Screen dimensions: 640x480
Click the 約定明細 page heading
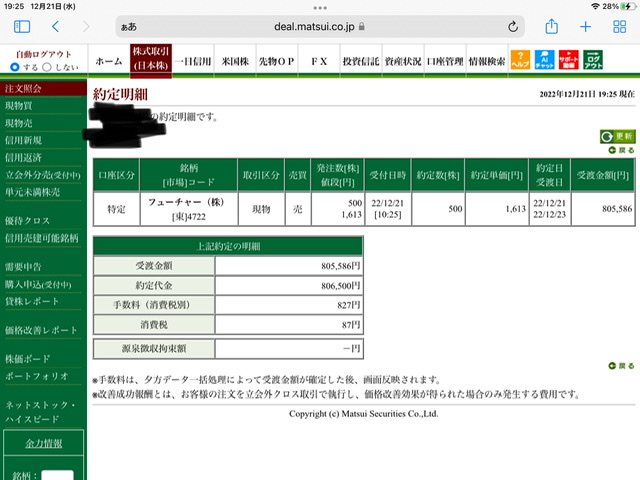coord(120,94)
